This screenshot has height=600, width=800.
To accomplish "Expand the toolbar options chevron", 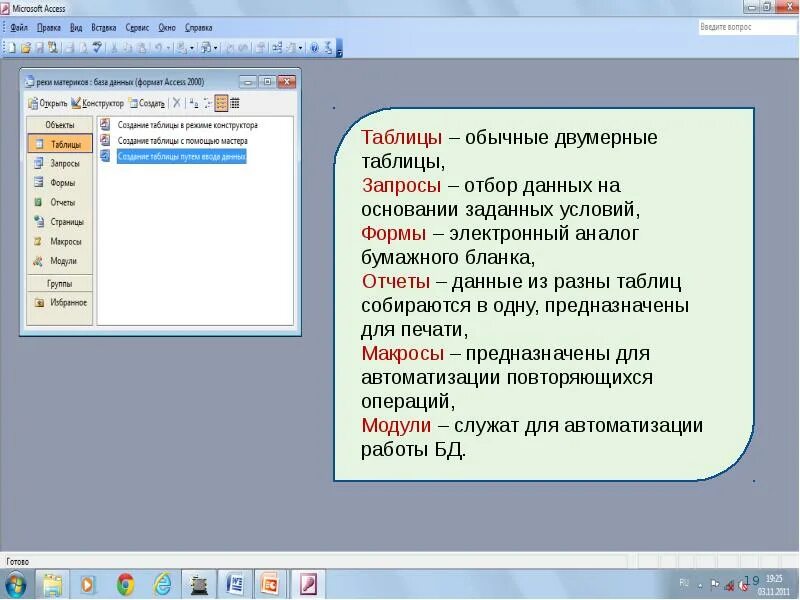I will tap(340, 48).
